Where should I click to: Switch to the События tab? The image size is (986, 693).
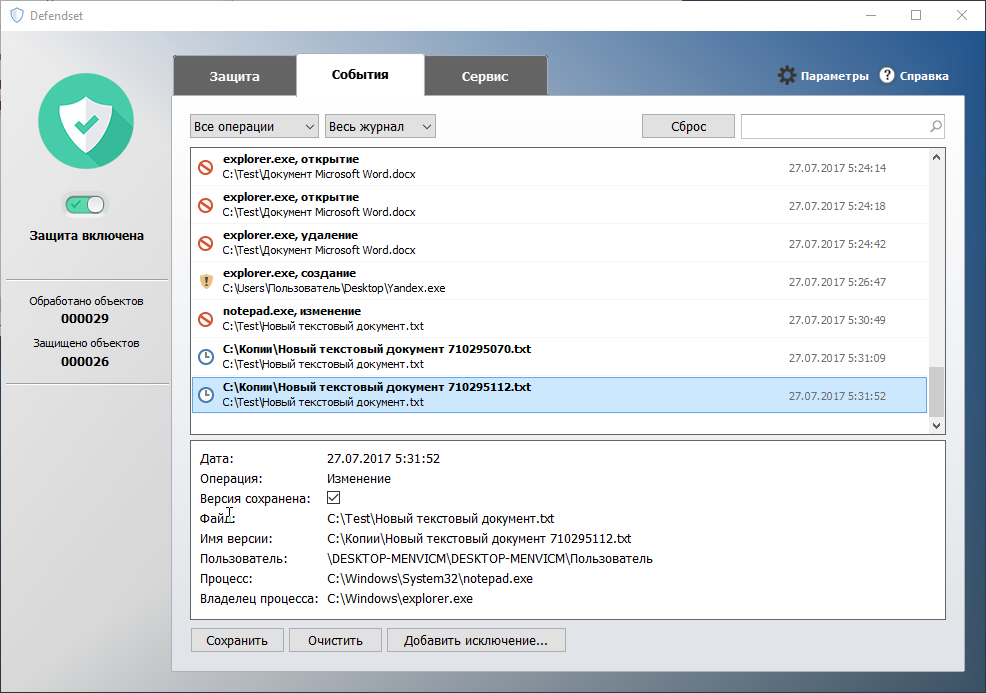(x=360, y=75)
